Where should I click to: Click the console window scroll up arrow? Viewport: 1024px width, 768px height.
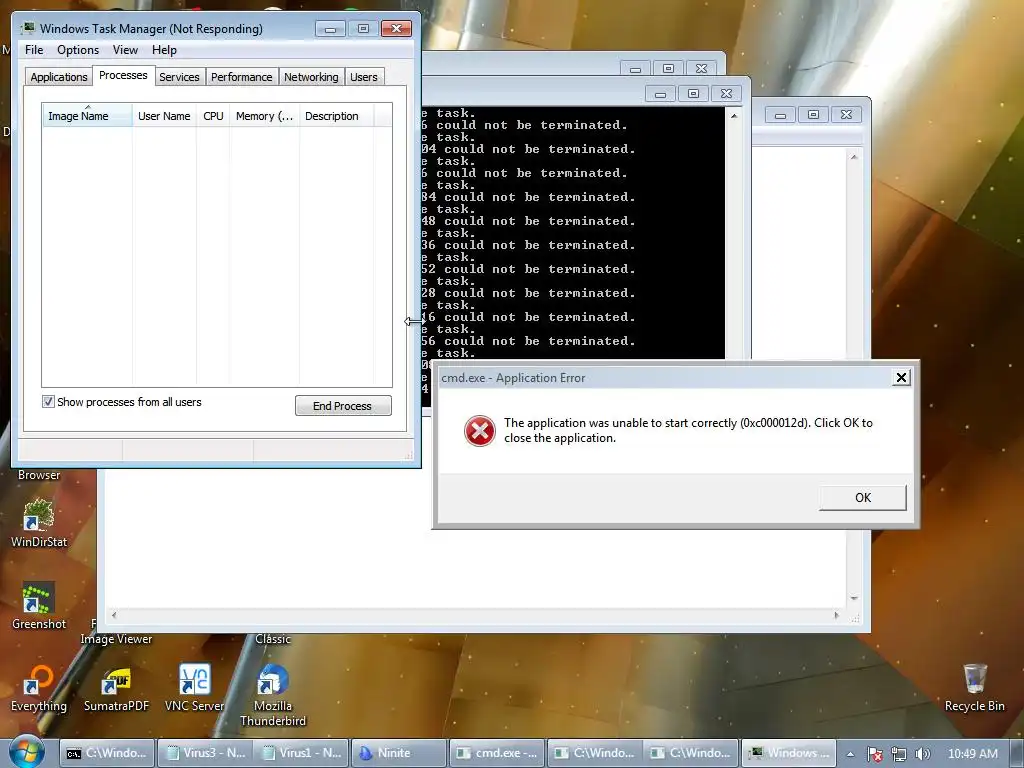pyautogui.click(x=734, y=116)
